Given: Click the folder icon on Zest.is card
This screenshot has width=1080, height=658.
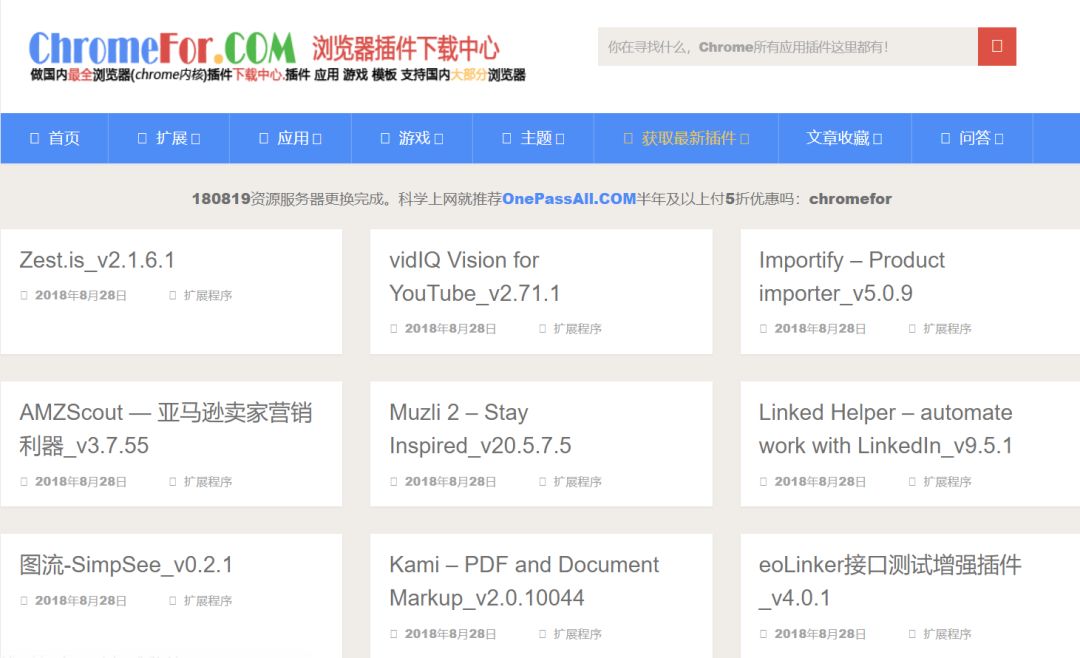Looking at the screenshot, I should (x=173, y=296).
